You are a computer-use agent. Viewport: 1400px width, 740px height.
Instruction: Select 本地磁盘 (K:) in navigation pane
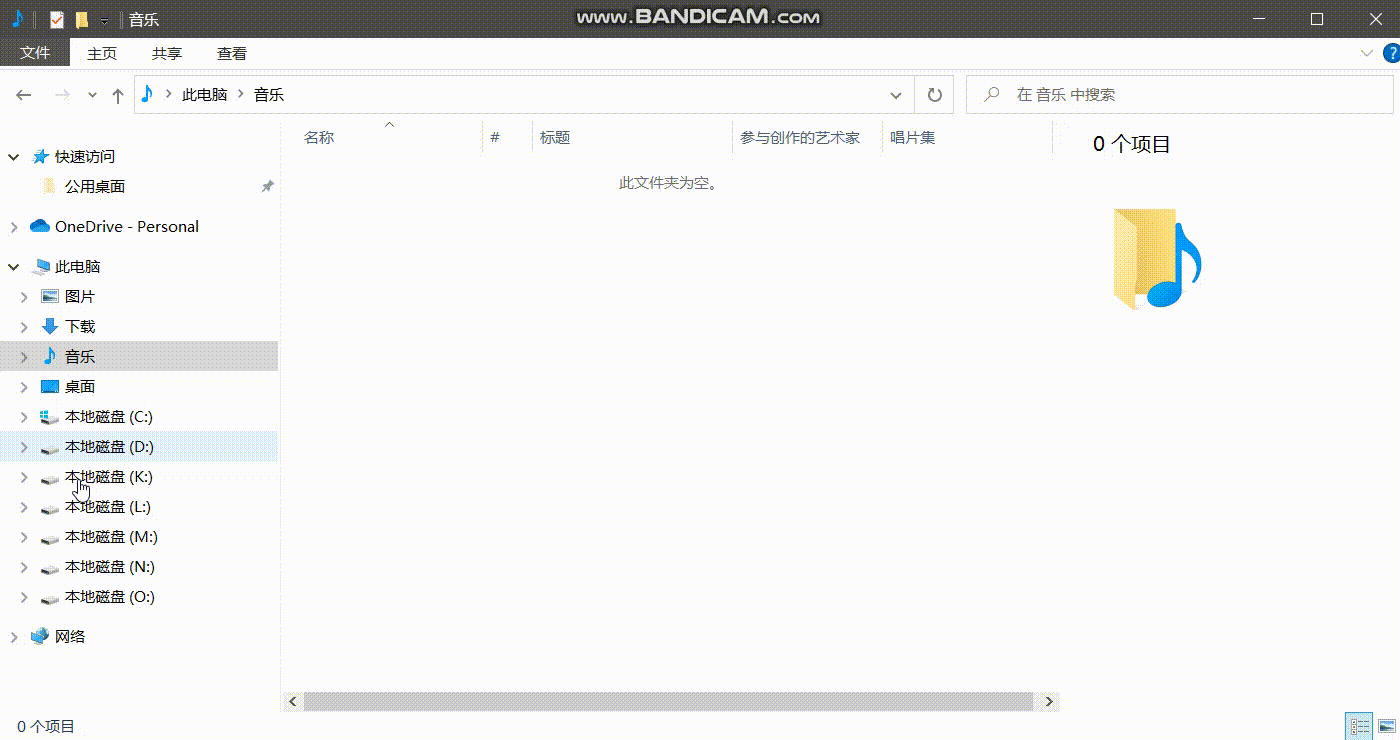pos(108,477)
